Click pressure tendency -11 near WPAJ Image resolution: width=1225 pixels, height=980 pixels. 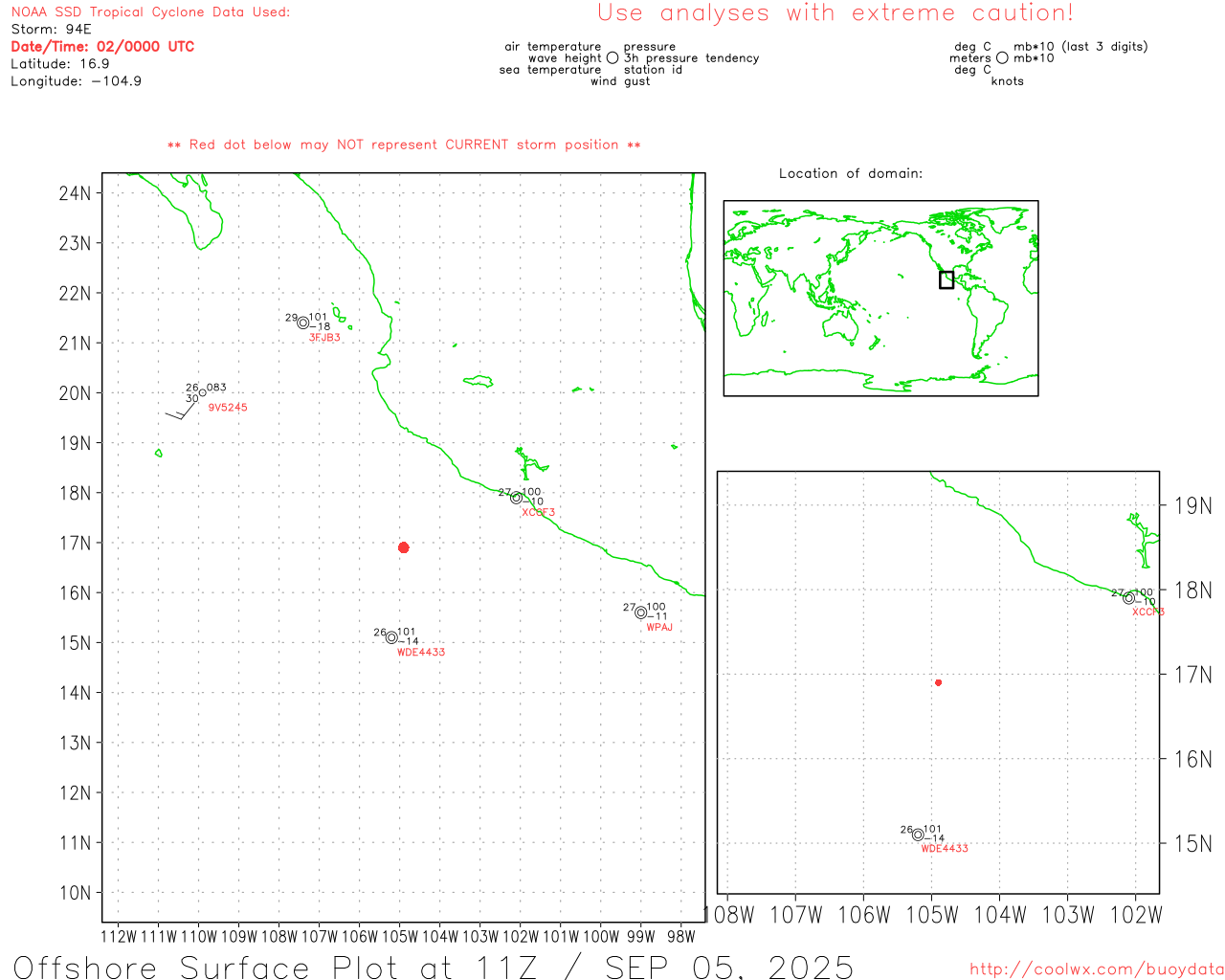657,617
